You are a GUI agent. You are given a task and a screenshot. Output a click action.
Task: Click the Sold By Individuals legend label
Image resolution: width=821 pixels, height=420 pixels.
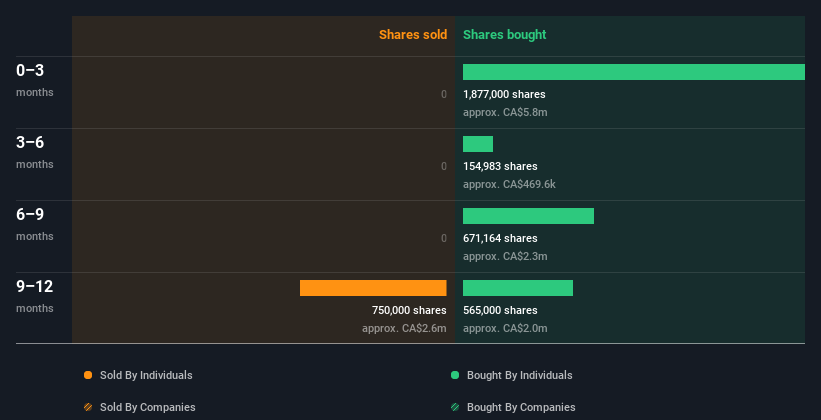146,375
